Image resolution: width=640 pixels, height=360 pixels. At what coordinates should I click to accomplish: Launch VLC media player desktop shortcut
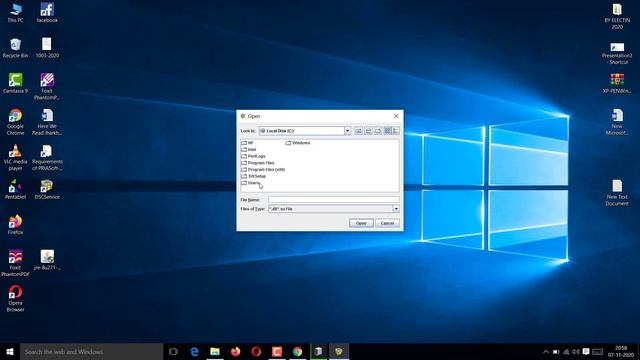16,157
